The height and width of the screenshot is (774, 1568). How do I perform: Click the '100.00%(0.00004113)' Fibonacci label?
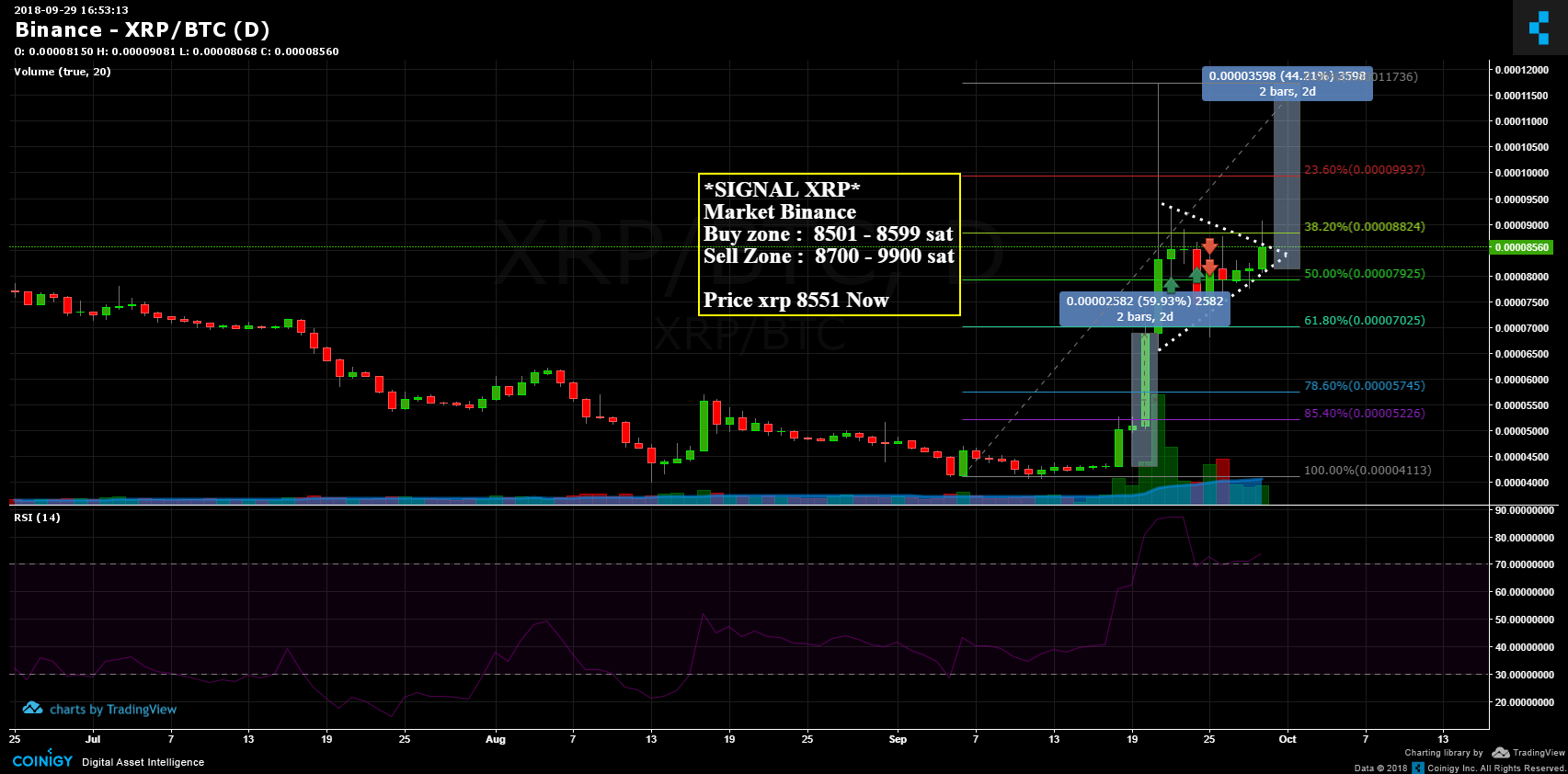point(1368,471)
